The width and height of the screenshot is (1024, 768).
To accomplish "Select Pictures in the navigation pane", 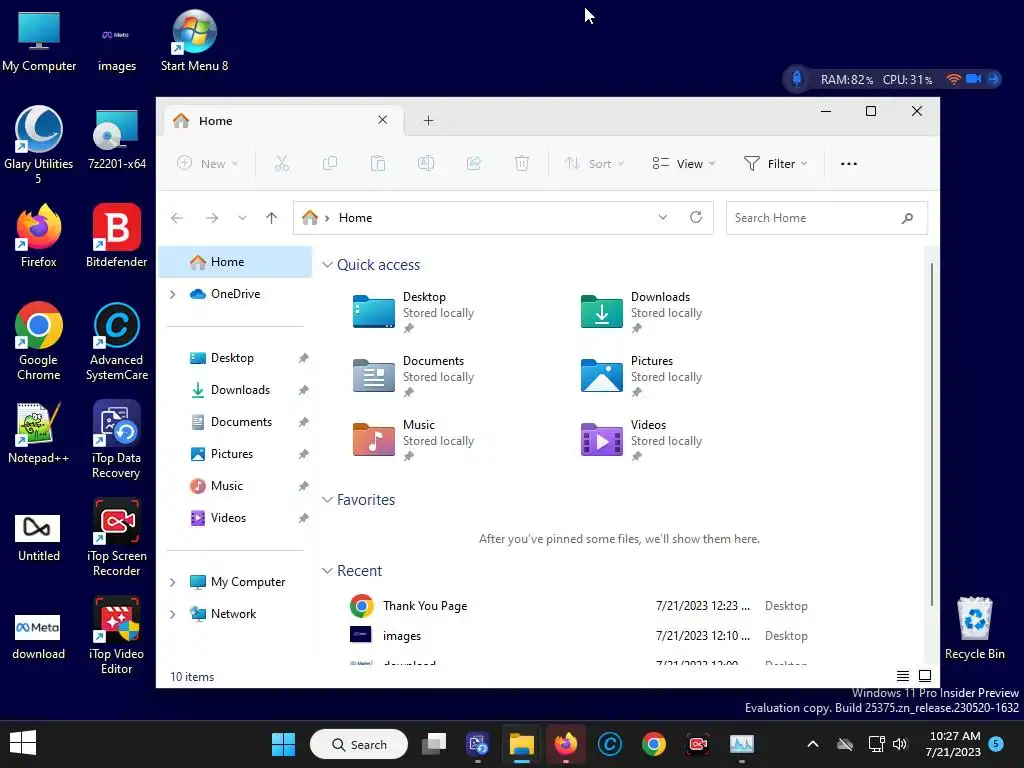I will tap(235, 454).
